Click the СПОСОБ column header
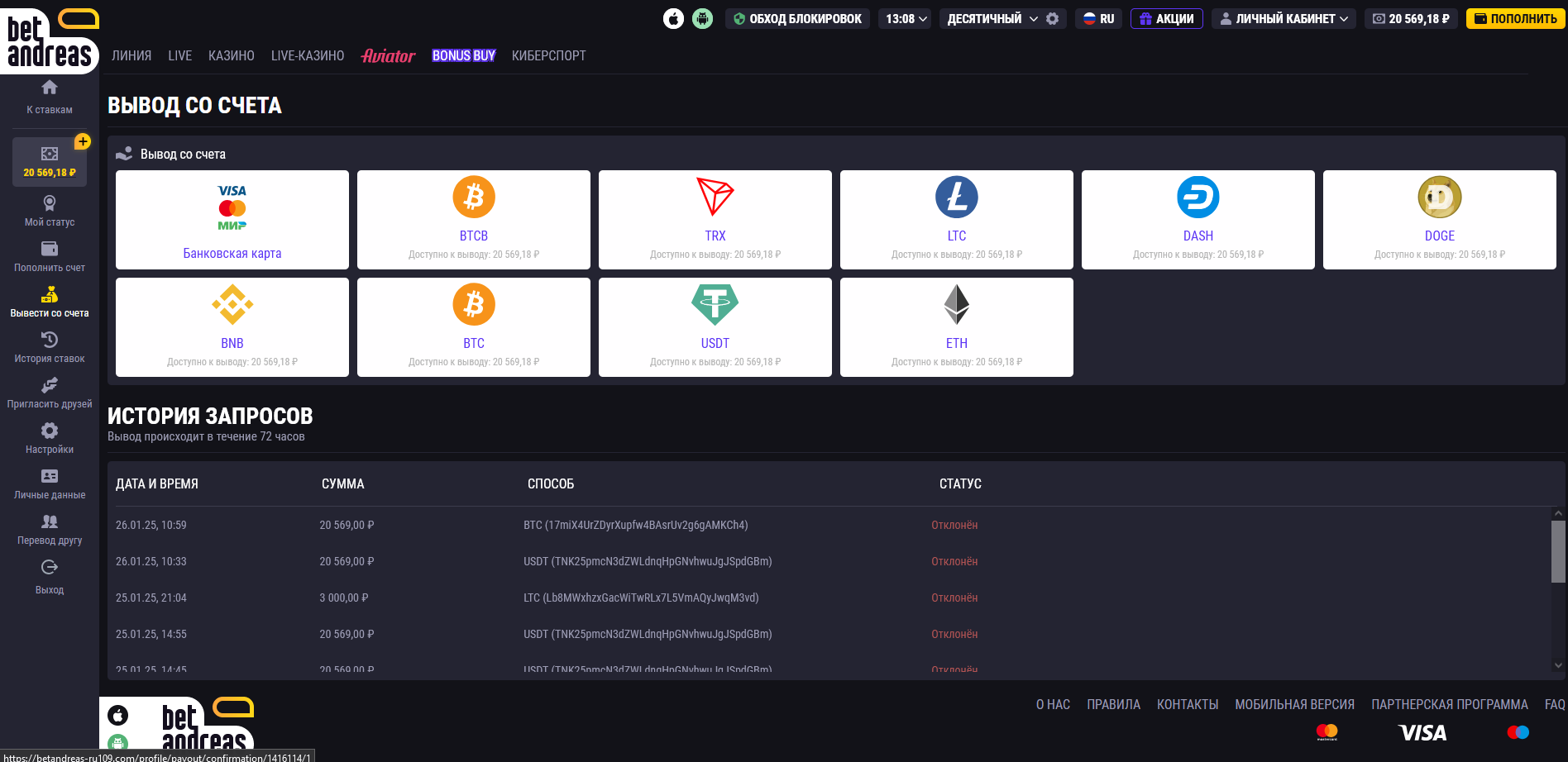 pyautogui.click(x=551, y=483)
